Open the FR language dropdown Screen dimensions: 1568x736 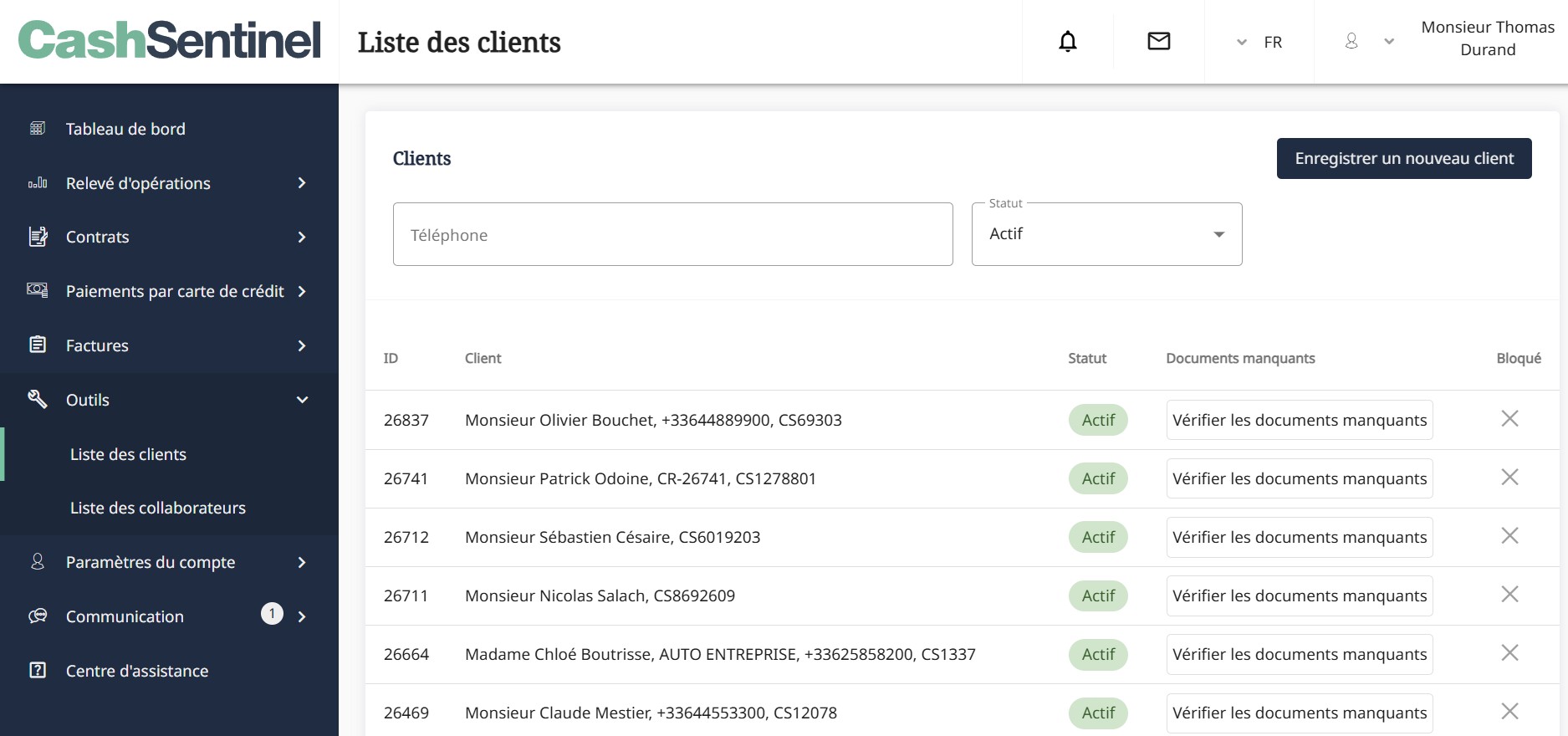[x=1259, y=42]
